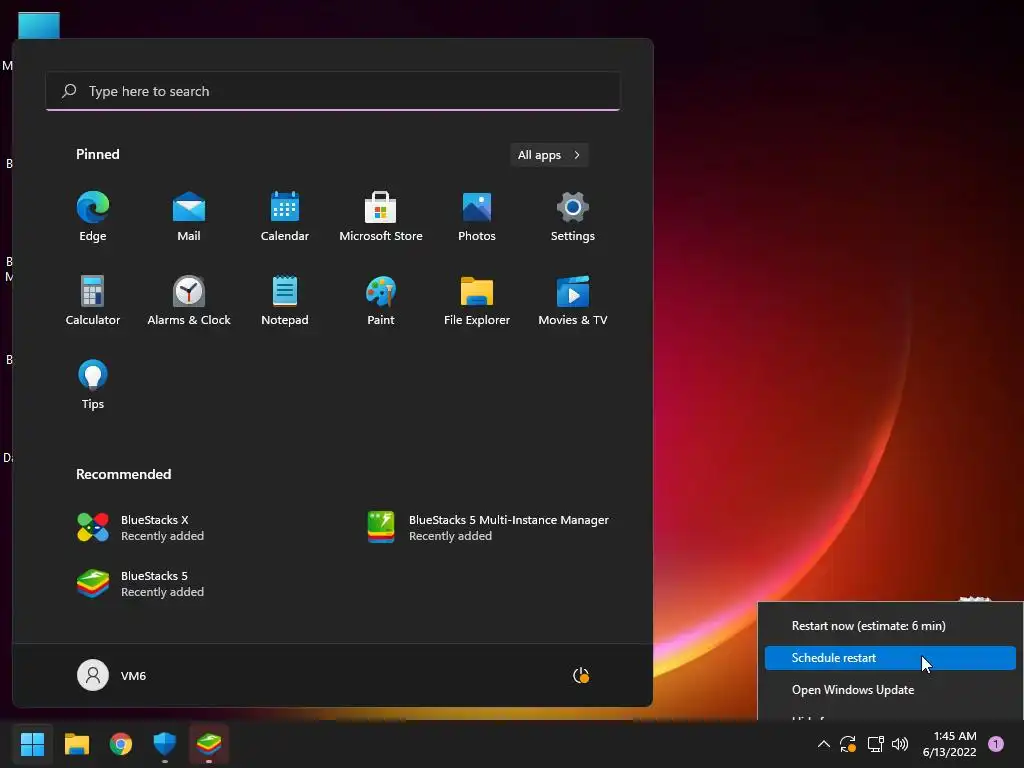Open the volume tray icon
Screen dimensions: 1024x768
pyautogui.click(x=900, y=744)
